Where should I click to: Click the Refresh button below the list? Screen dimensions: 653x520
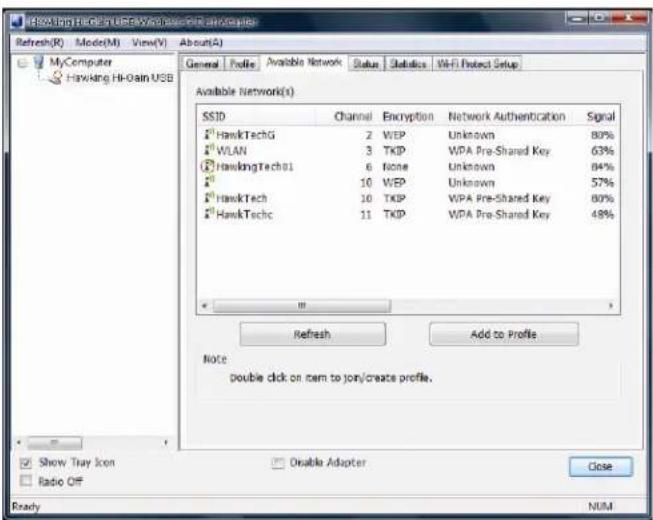click(312, 334)
